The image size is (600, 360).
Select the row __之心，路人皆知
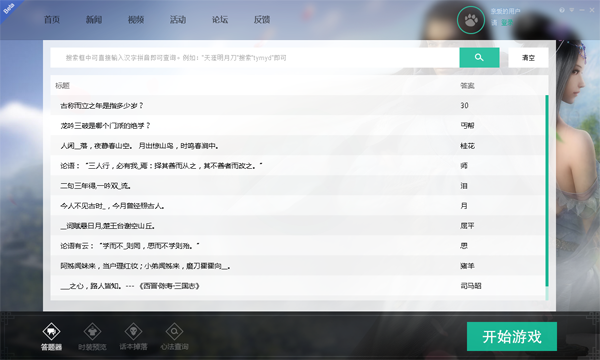pos(298,286)
